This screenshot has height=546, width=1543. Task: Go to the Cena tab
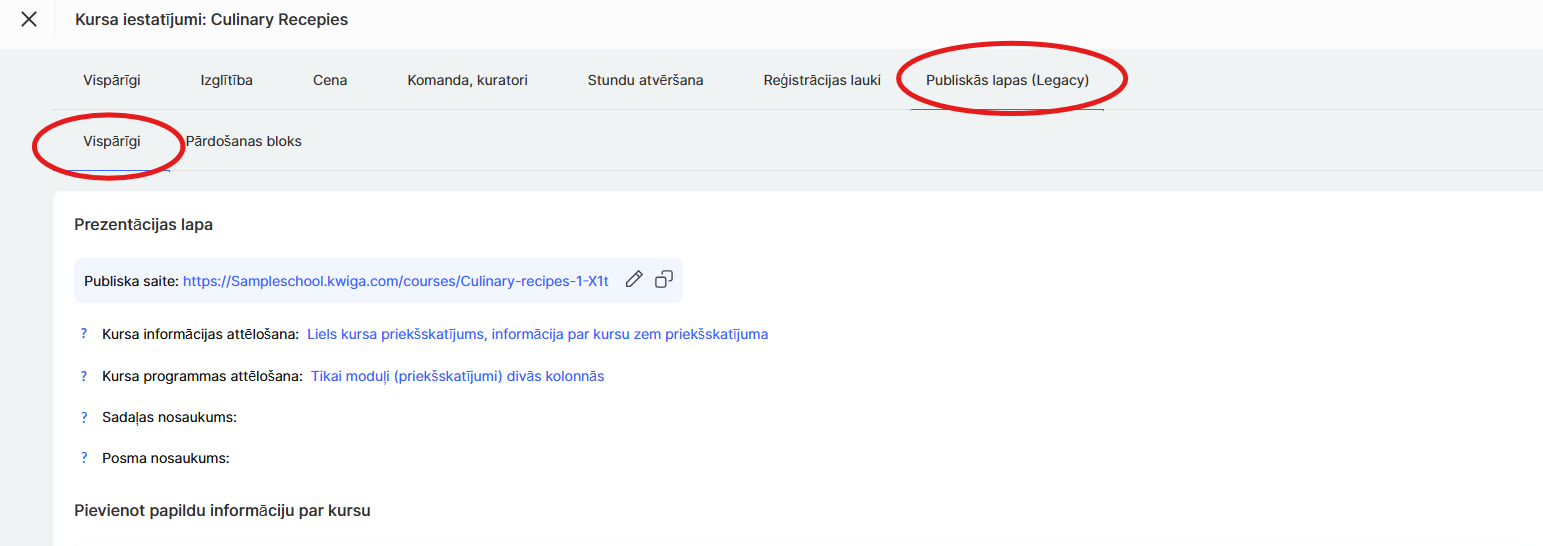(330, 80)
